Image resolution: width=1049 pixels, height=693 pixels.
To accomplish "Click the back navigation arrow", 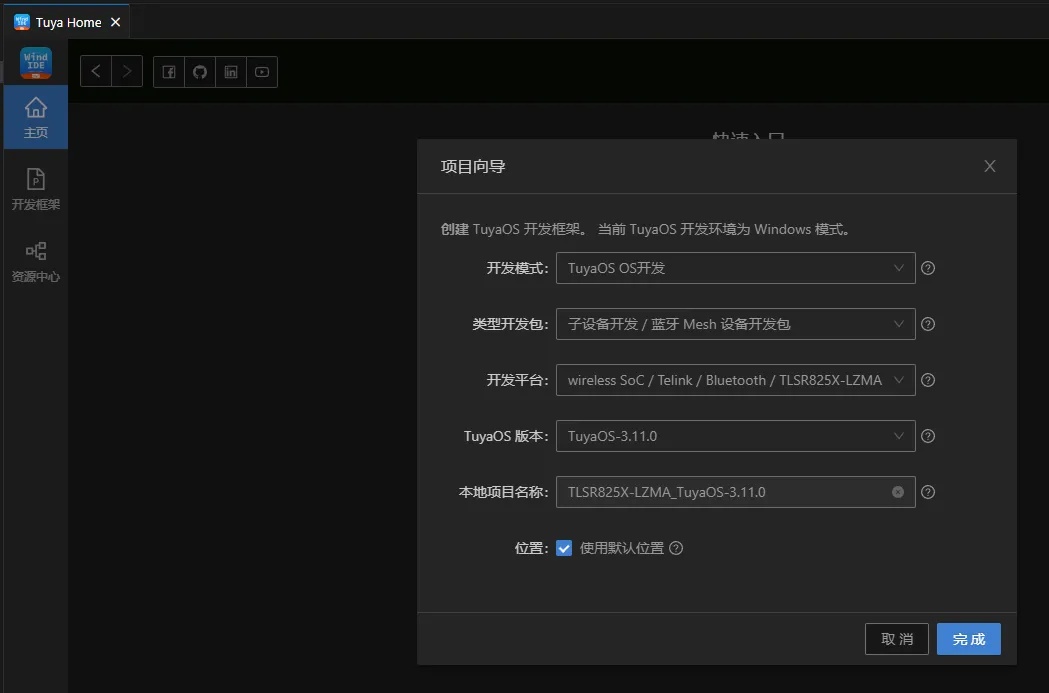I will click(96, 72).
